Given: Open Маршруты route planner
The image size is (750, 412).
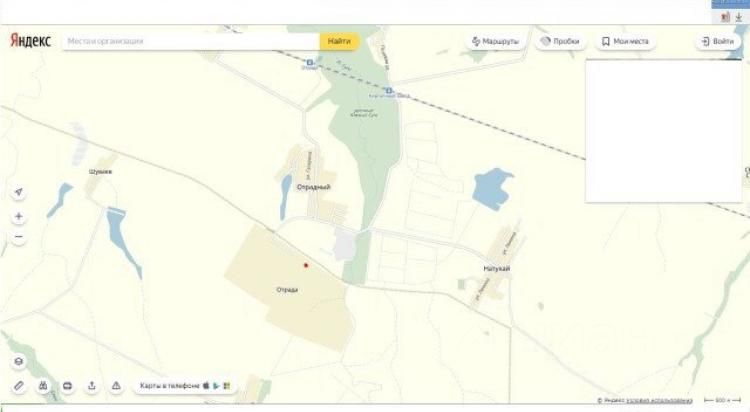Looking at the screenshot, I should (495, 42).
